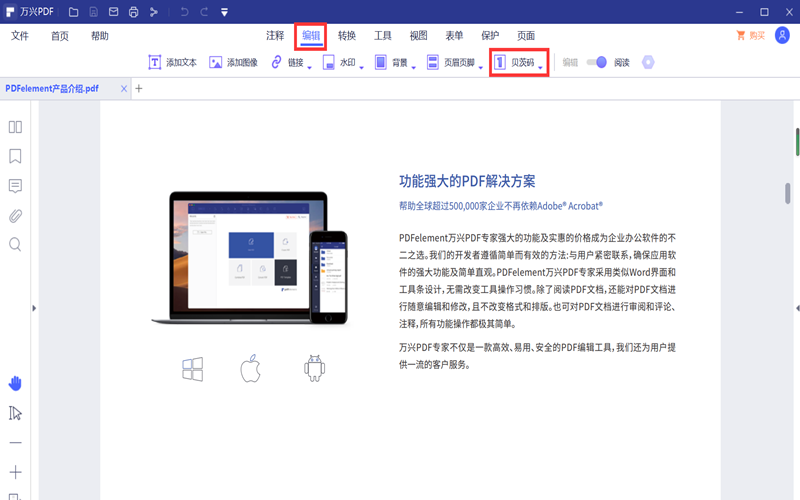Add a new tab with plus button
This screenshot has width=800, height=500.
pos(139,88)
